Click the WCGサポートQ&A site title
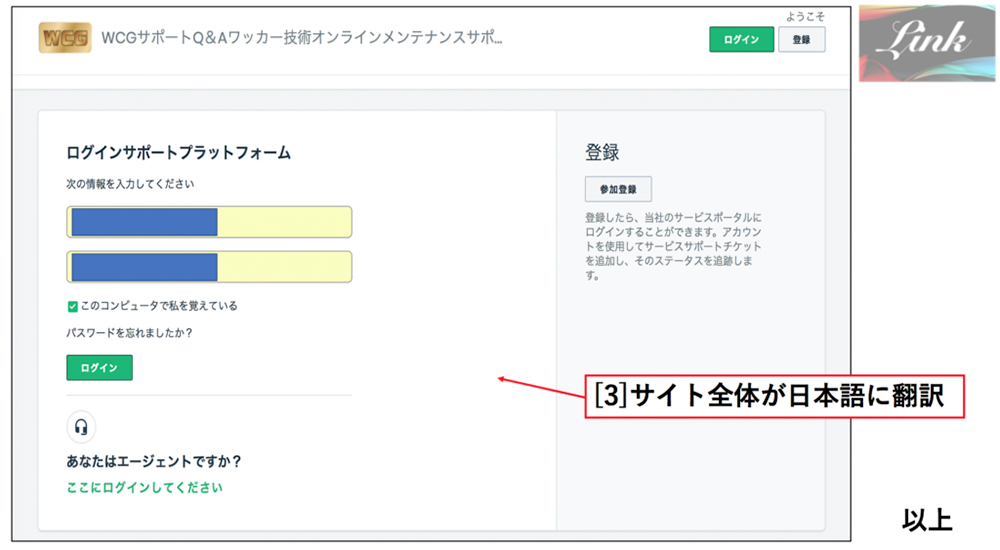 302,38
